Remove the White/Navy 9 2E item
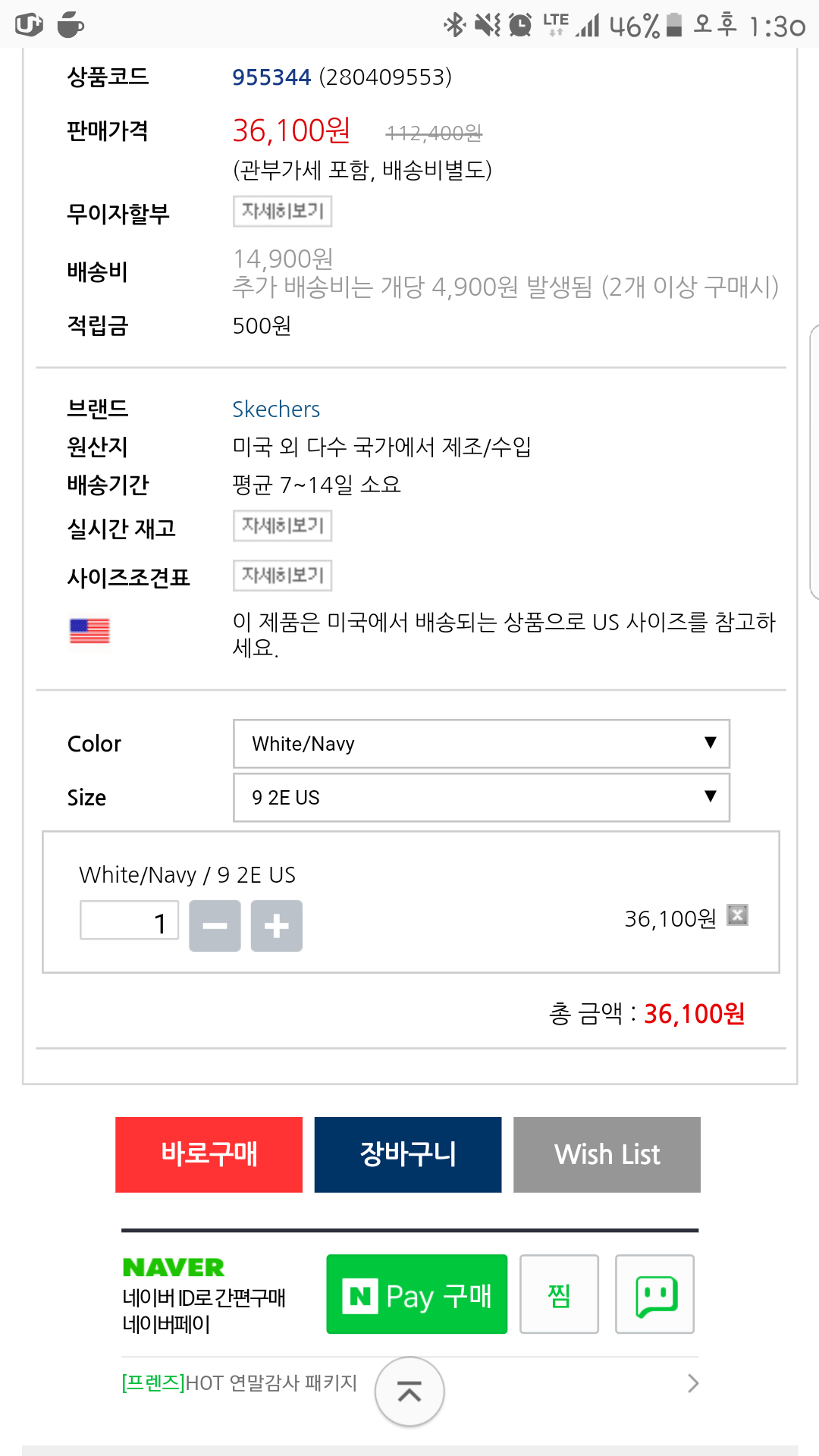819x1456 pixels. tap(737, 915)
